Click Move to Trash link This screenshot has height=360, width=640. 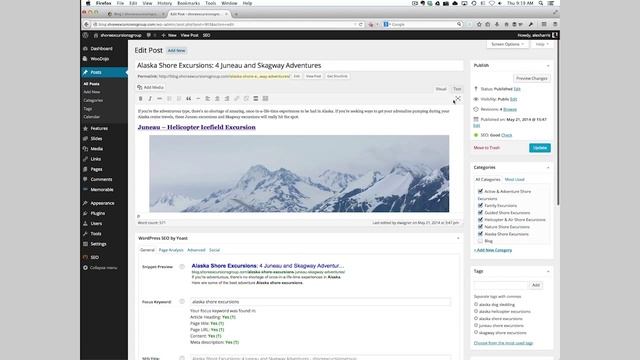pos(487,148)
